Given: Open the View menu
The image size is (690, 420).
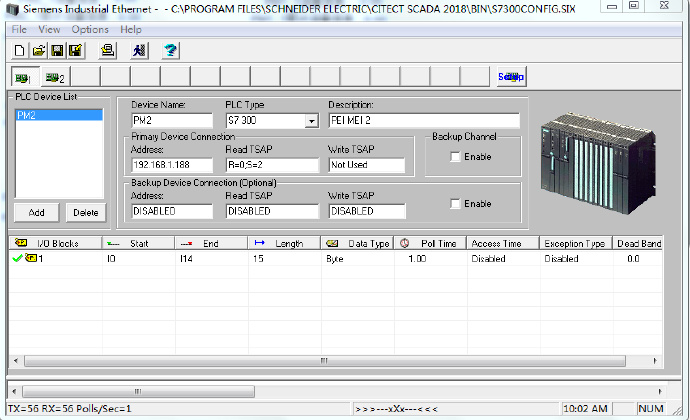Looking at the screenshot, I should [49, 29].
